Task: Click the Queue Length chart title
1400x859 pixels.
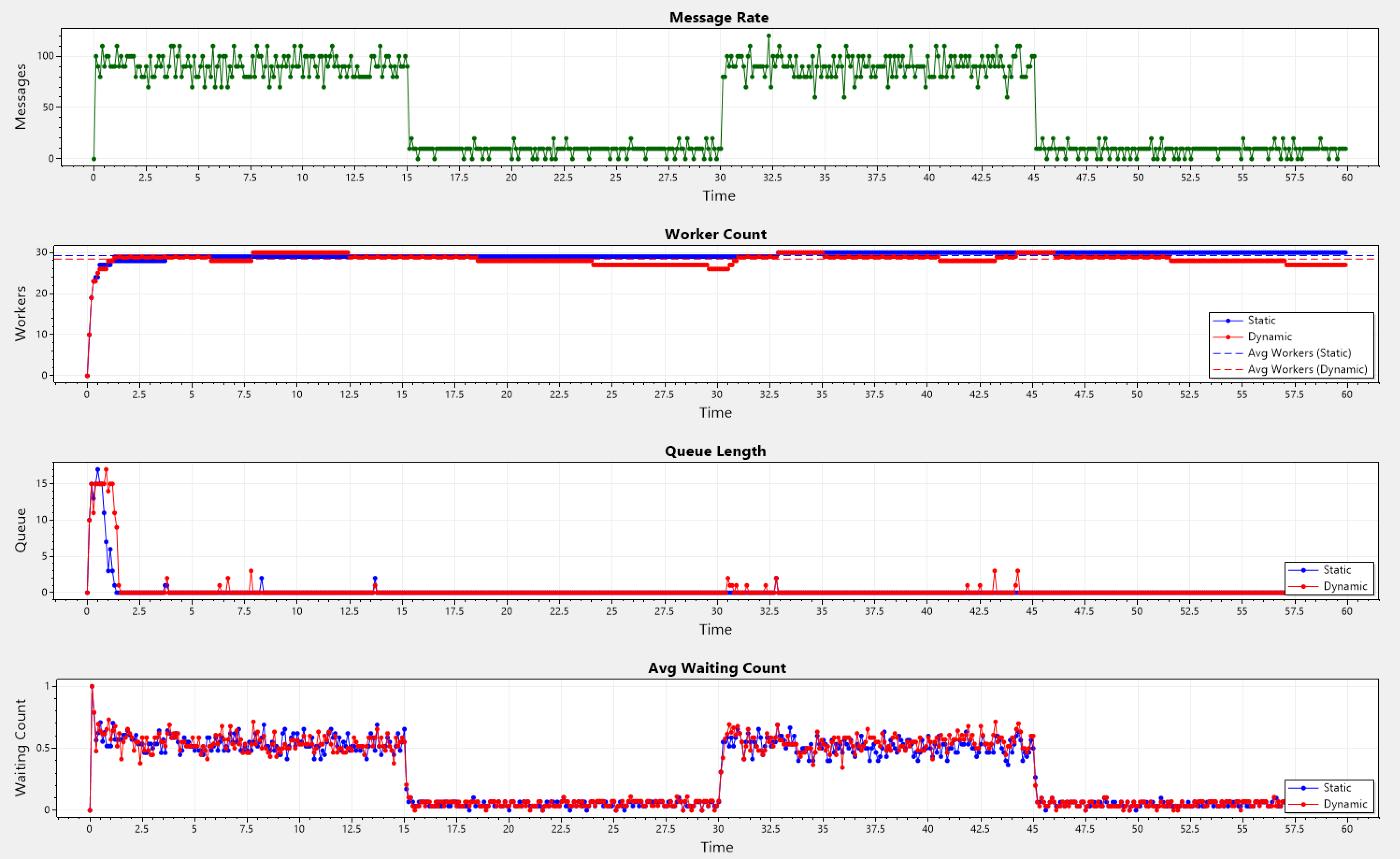Action: click(x=715, y=451)
